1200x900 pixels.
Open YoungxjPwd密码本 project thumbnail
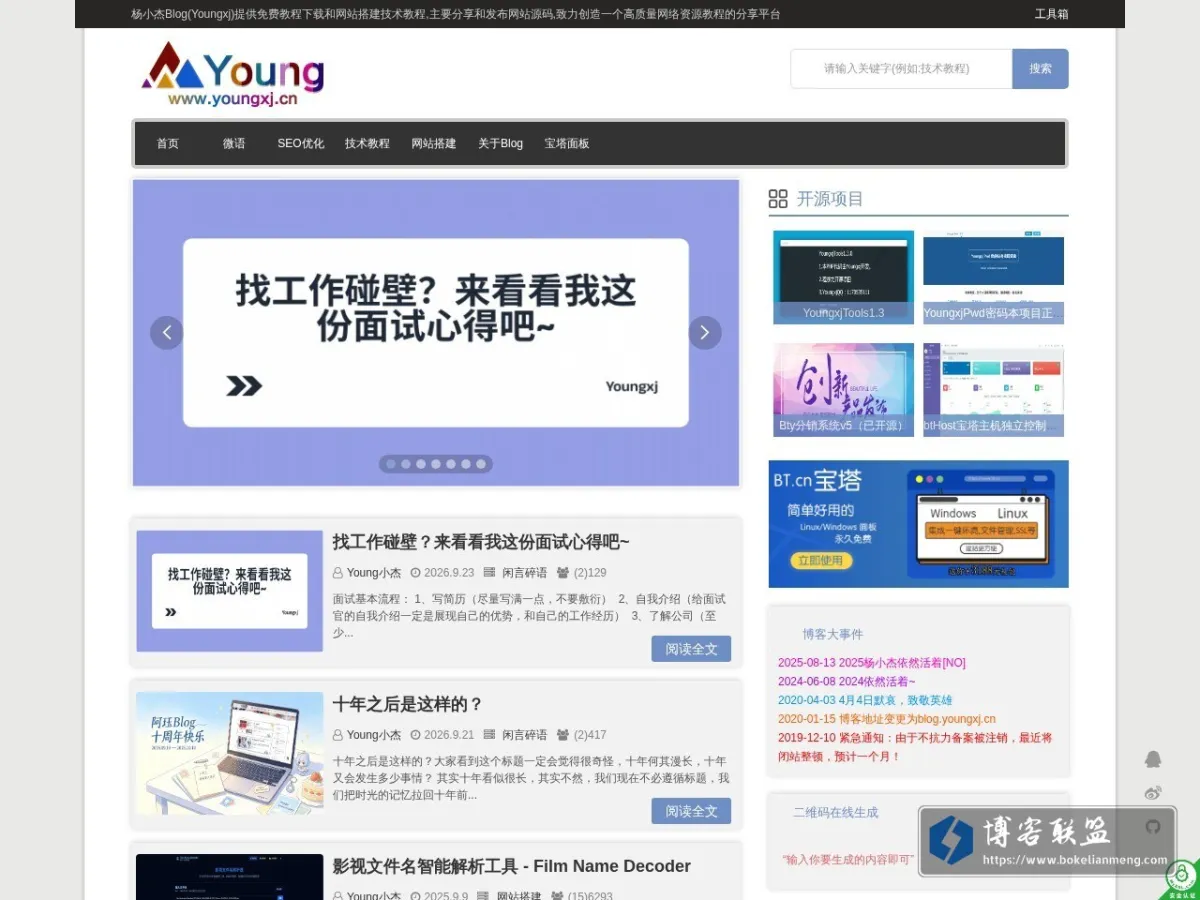tap(993, 277)
